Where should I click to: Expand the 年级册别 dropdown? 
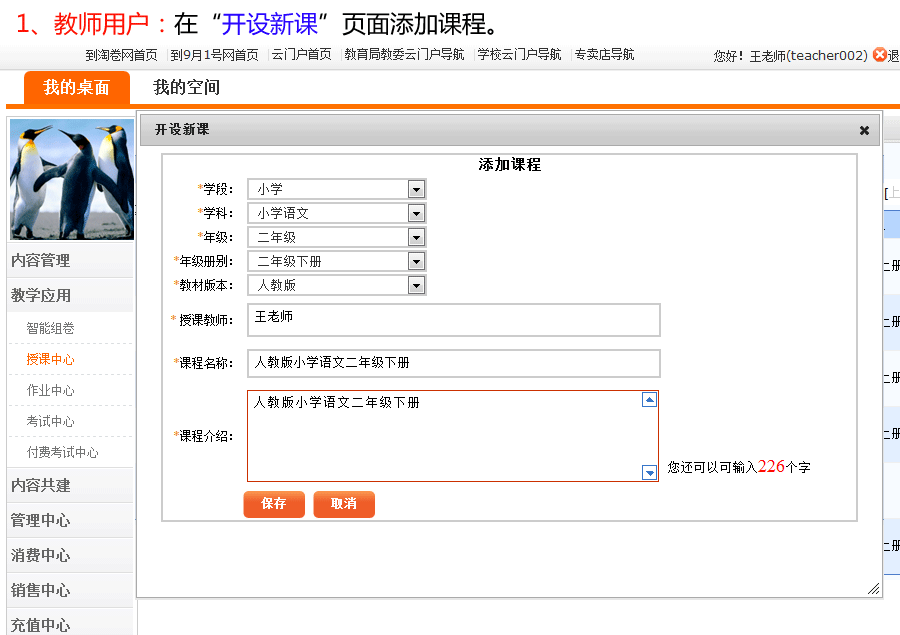416,261
